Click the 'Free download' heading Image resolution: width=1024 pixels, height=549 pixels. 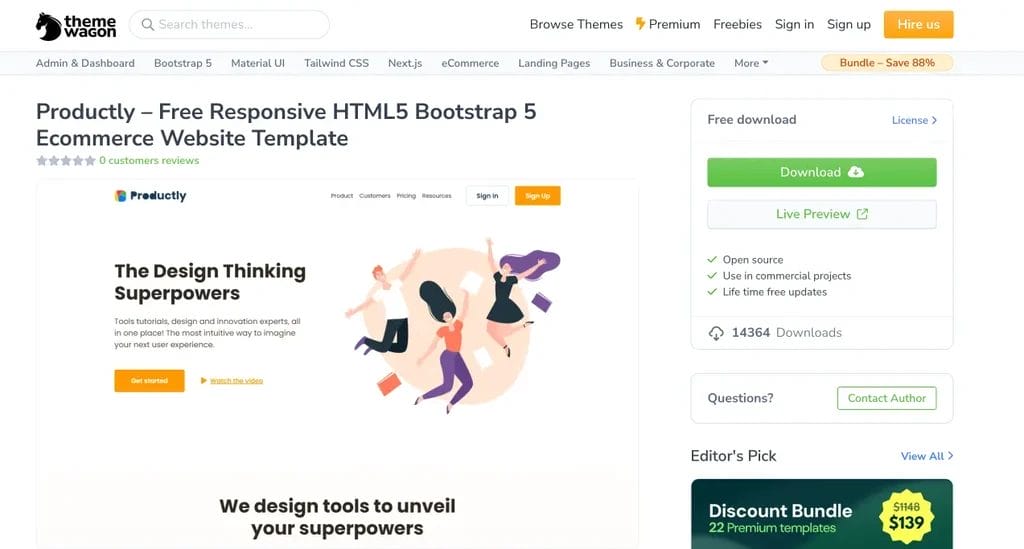point(752,119)
